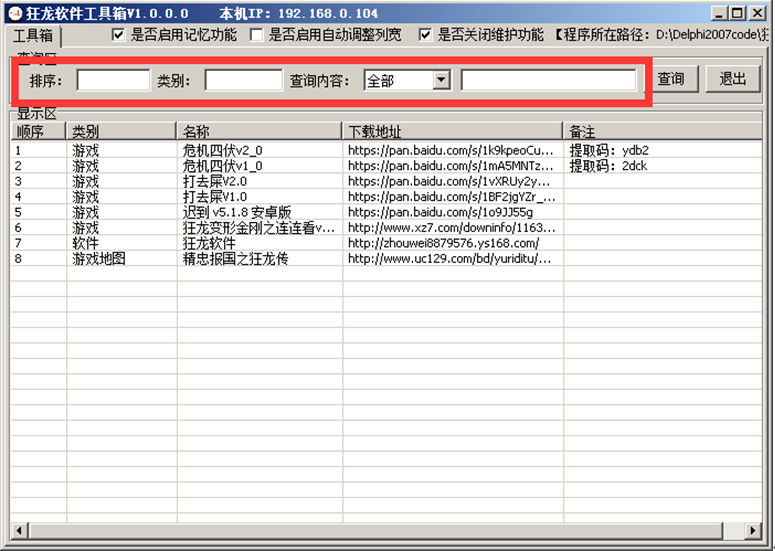Uncheck 是否关闭维护功能 checkbox
This screenshot has width=775, height=551.
426,34
